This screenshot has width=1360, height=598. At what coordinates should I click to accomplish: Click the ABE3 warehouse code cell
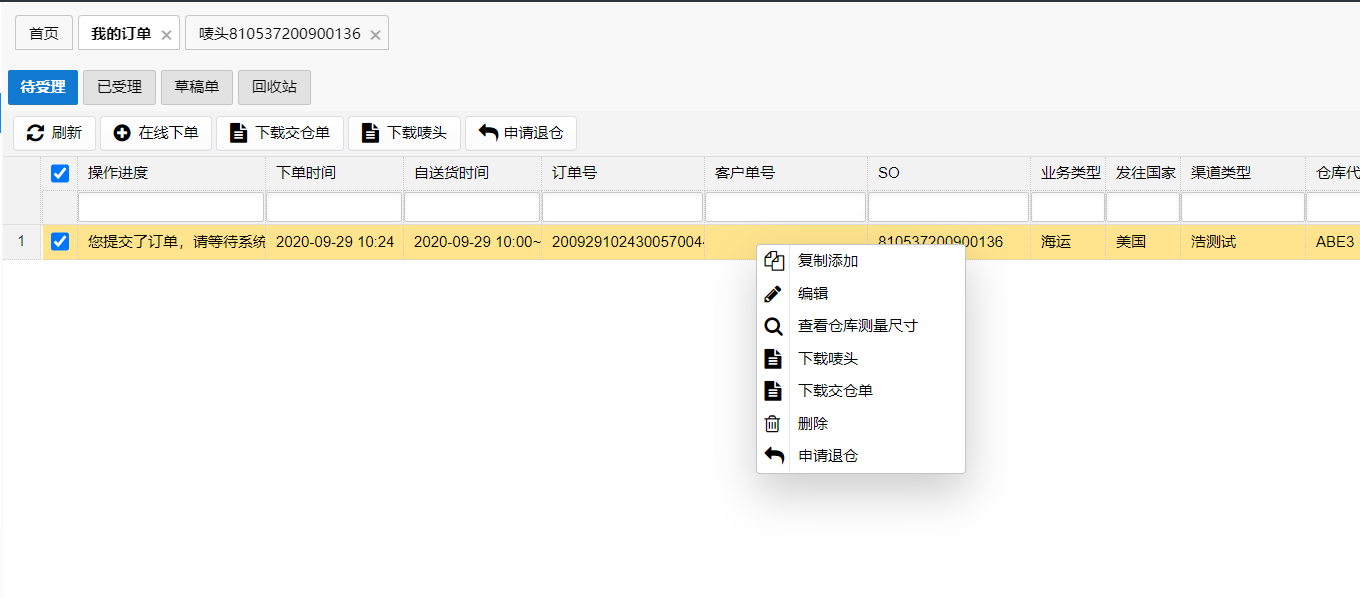coord(1333,242)
